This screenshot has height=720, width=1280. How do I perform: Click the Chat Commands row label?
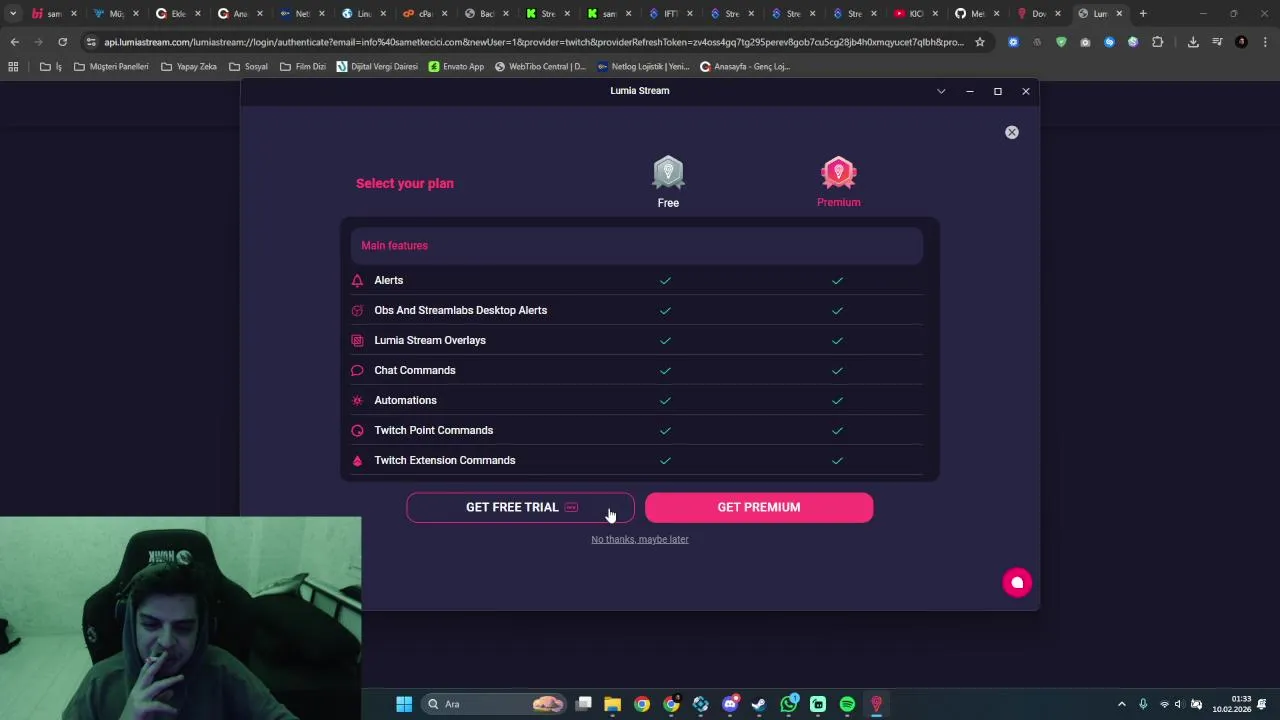(x=415, y=370)
